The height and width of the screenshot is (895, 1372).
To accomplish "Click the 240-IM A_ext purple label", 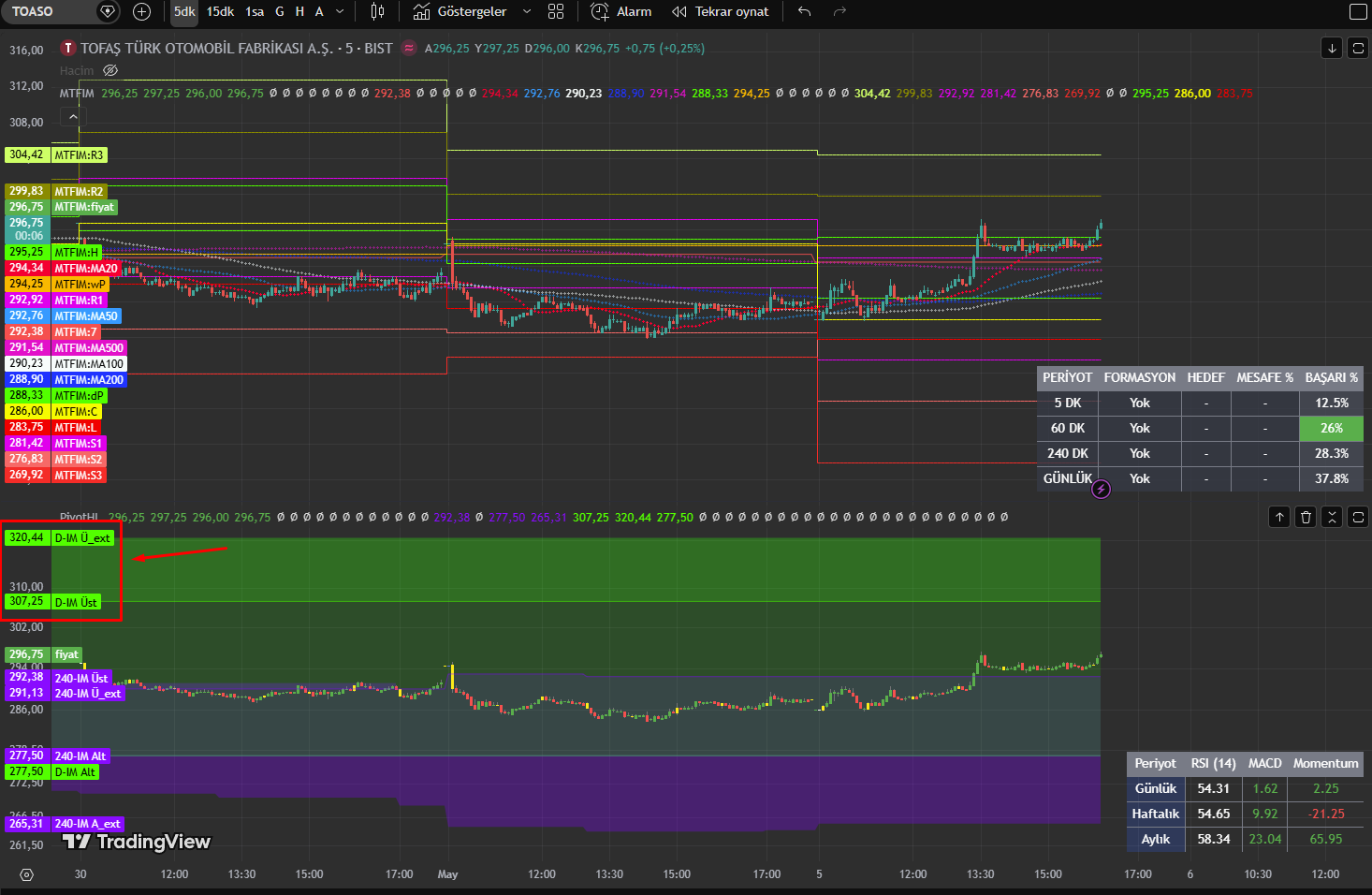I will 88,824.
